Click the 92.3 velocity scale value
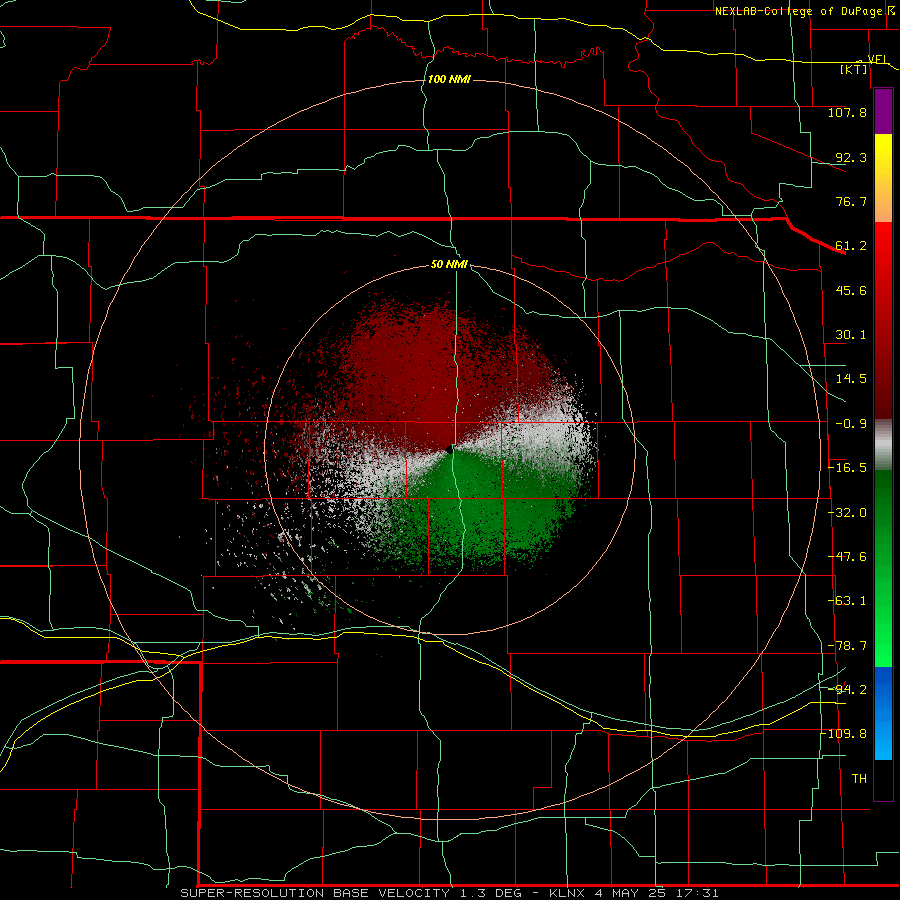The width and height of the screenshot is (900, 900). click(x=851, y=157)
